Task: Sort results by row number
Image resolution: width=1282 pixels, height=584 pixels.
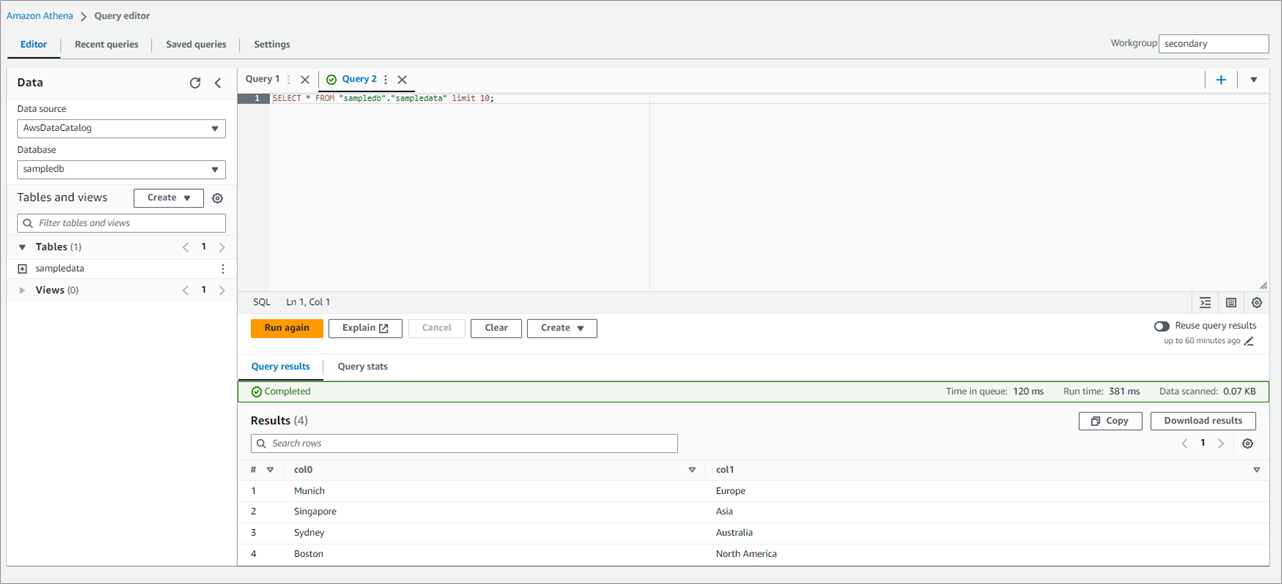Action: [270, 470]
